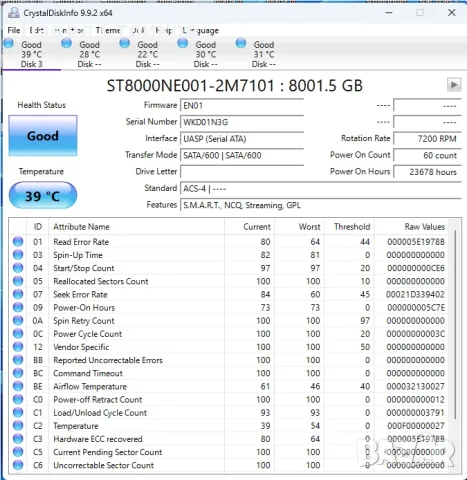Image resolution: width=467 pixels, height=480 pixels.
Task: Click the Health Status label
Action: pyautogui.click(x=42, y=105)
